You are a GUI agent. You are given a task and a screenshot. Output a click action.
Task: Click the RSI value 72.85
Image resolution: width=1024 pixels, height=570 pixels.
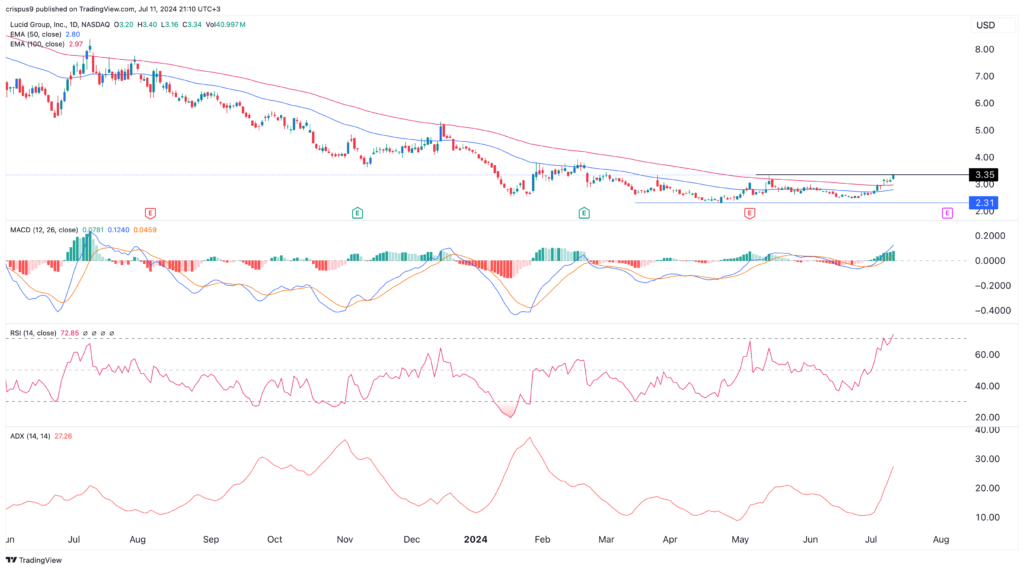70,333
